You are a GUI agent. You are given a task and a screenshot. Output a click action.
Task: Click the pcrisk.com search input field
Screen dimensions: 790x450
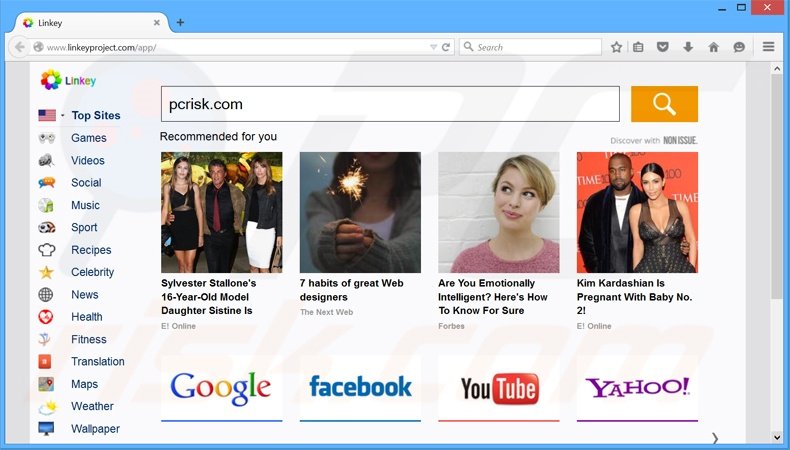[390, 104]
